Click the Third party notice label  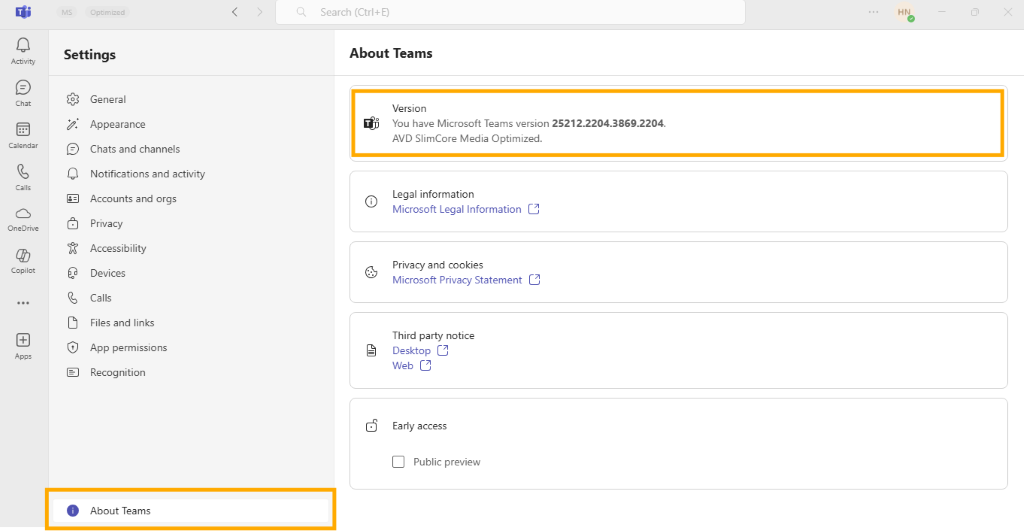coord(433,335)
